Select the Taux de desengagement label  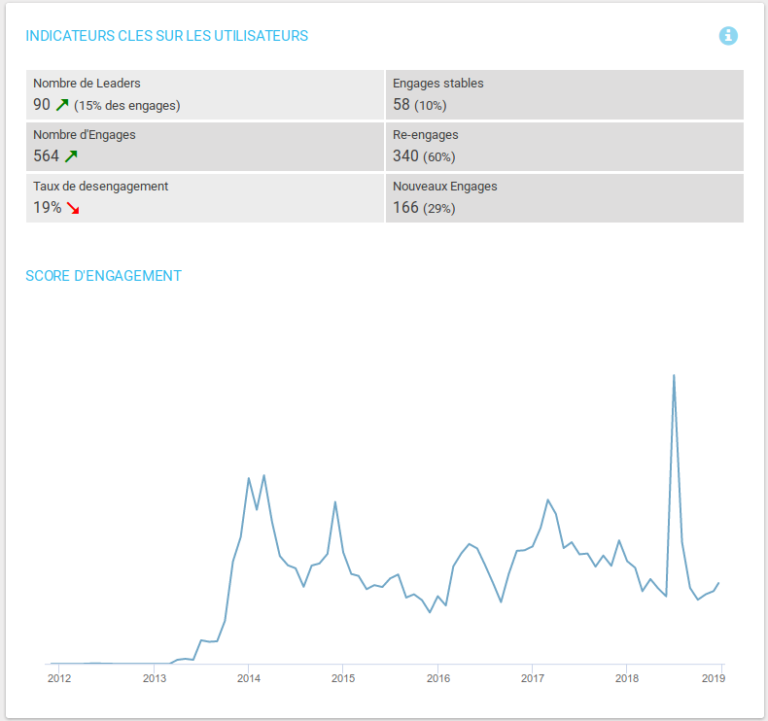pos(100,186)
